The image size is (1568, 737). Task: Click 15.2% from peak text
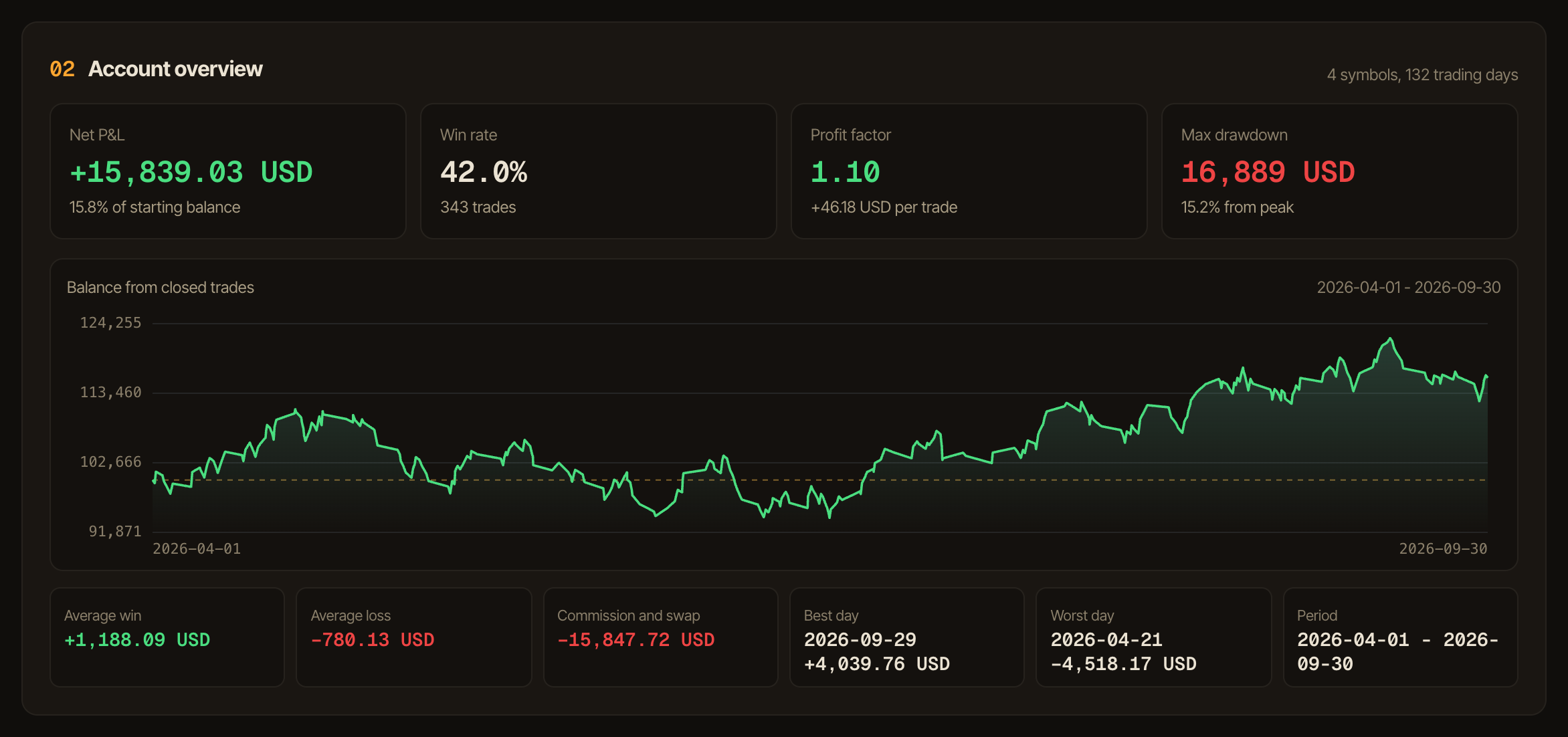tap(1237, 207)
